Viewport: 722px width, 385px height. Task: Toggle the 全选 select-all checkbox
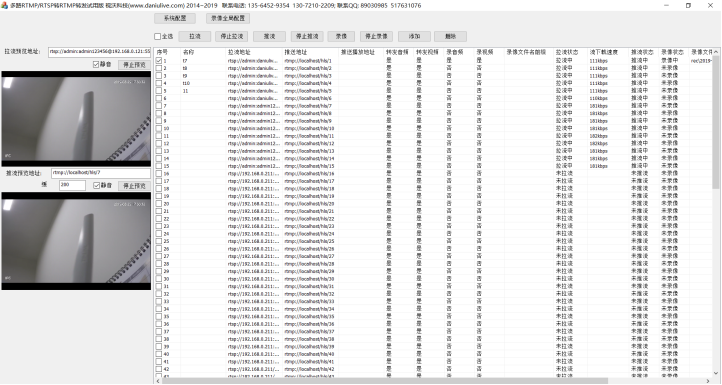(x=157, y=36)
